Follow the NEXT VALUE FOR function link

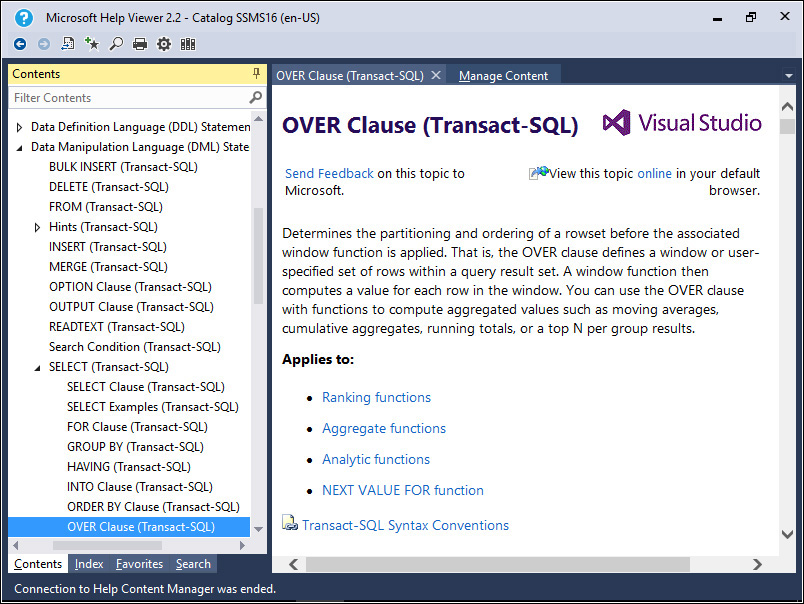[x=402, y=490]
